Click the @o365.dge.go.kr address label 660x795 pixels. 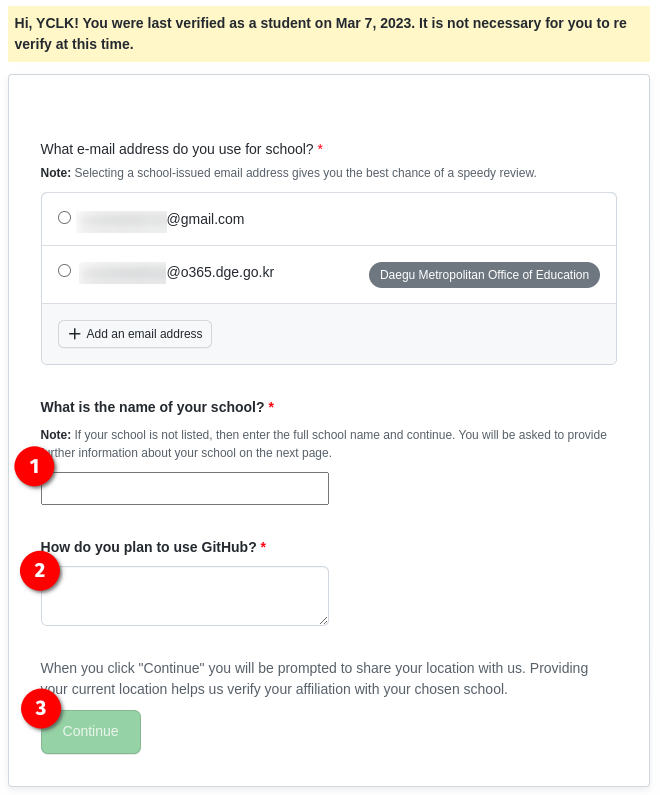click(220, 272)
